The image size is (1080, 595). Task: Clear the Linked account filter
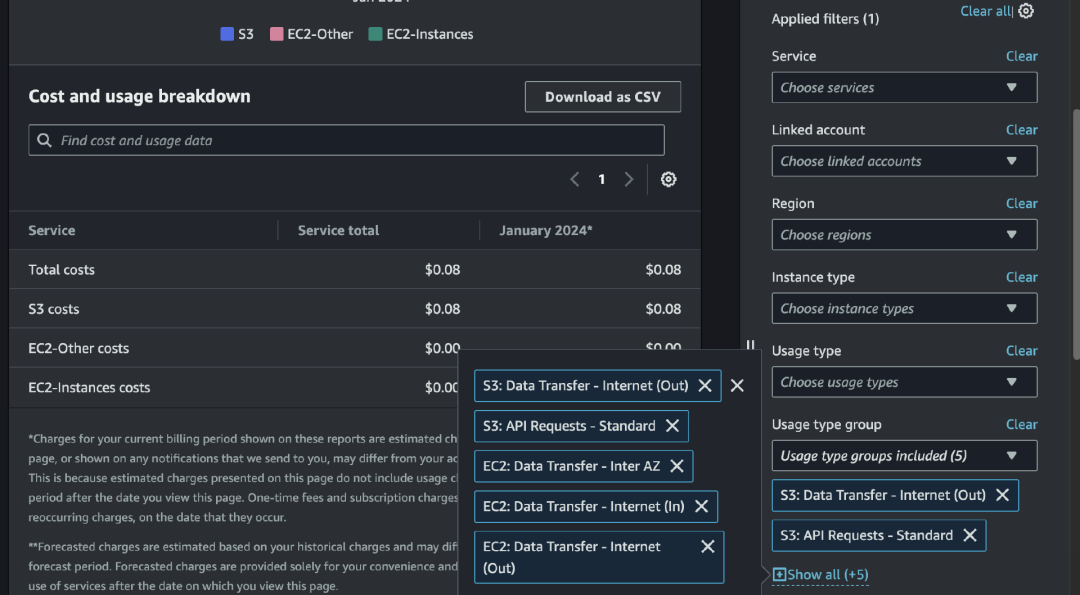click(x=1021, y=130)
